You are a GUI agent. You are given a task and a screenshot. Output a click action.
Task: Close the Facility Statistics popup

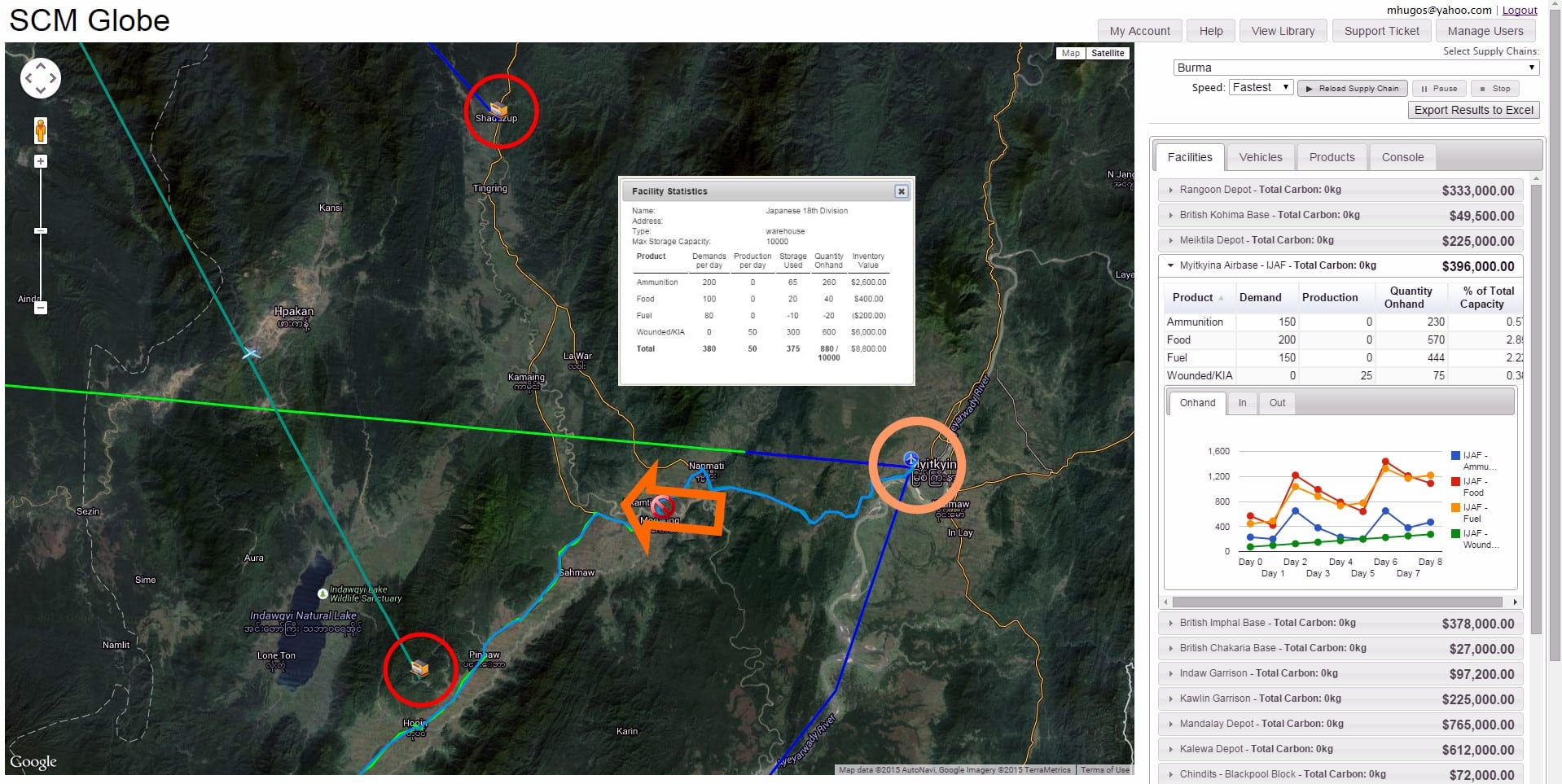pyautogui.click(x=901, y=191)
